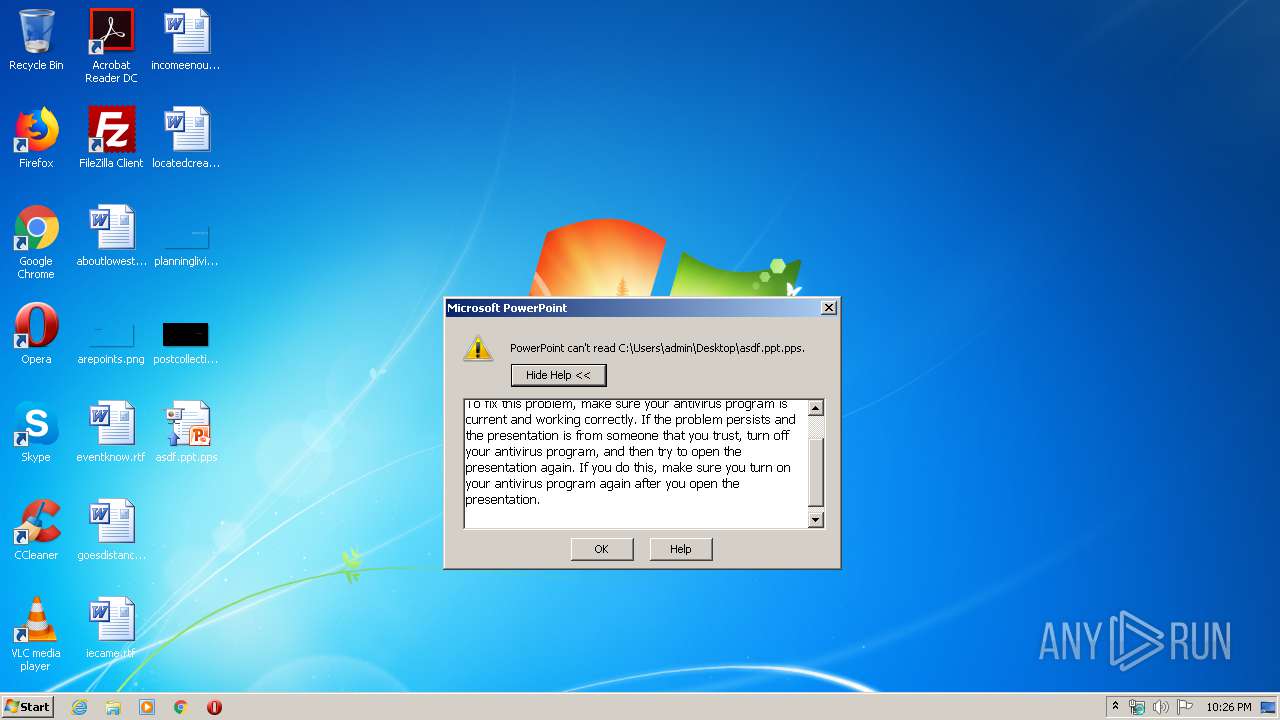Launch Firefox from desktop
The width and height of the screenshot is (1280, 720).
36,138
